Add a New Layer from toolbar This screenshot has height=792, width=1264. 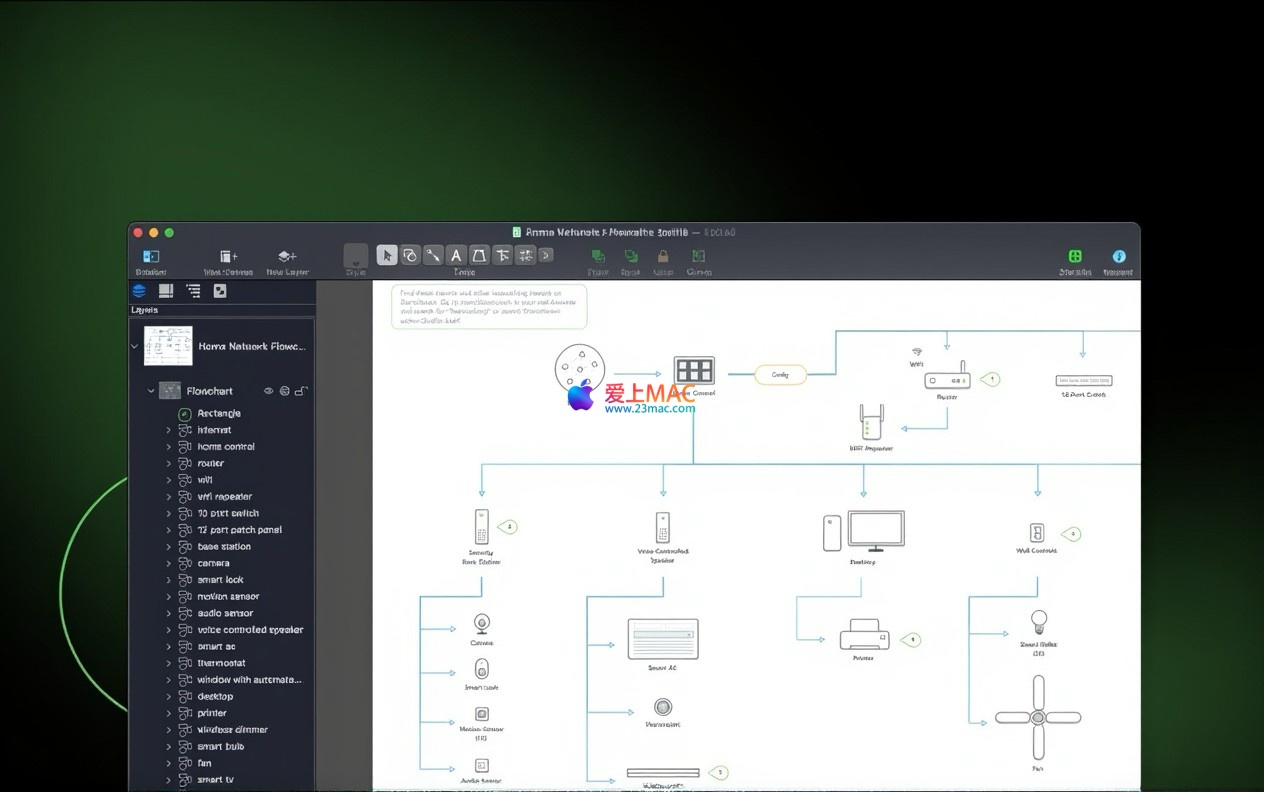point(287,257)
